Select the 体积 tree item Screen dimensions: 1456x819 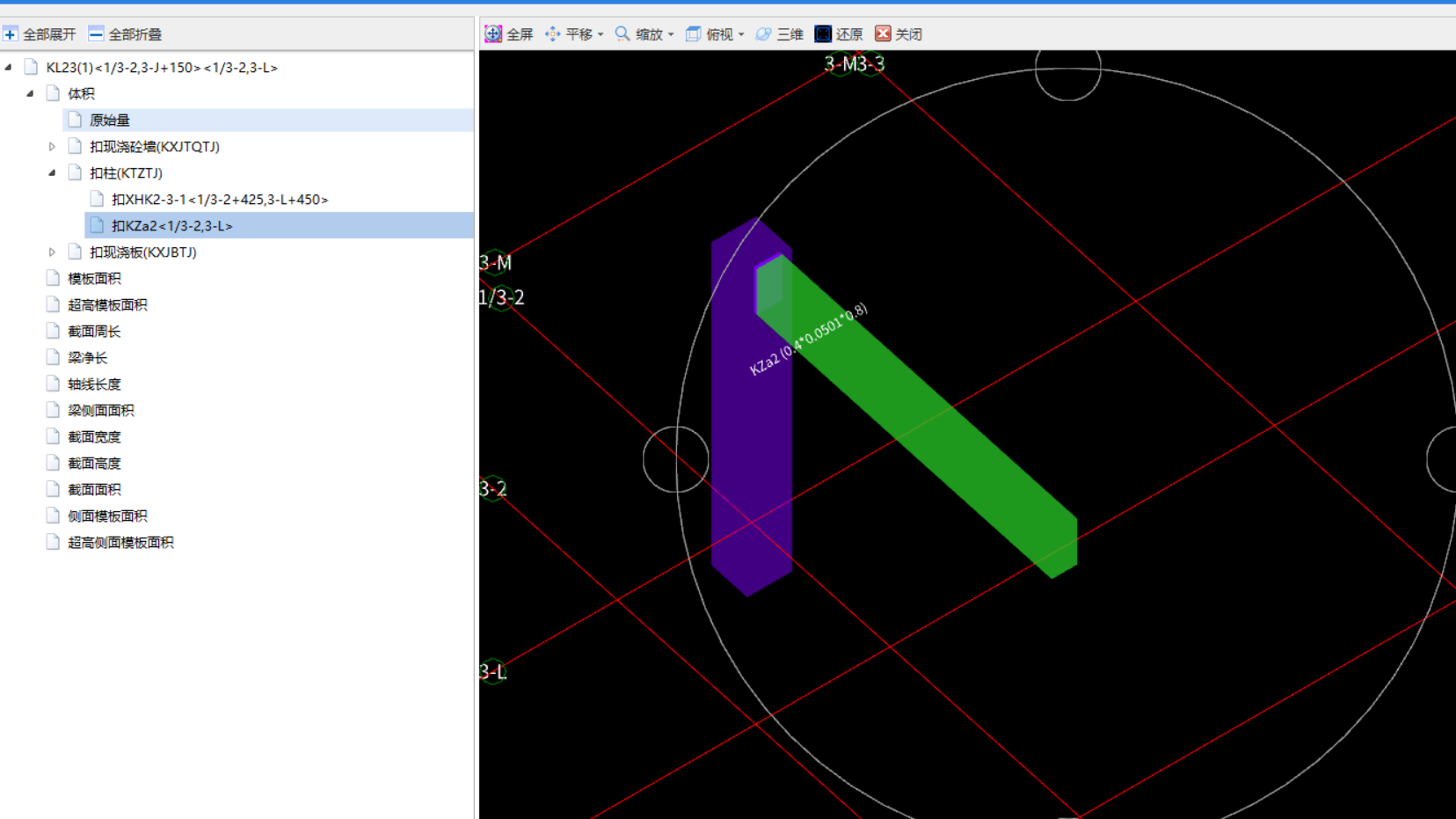(81, 94)
